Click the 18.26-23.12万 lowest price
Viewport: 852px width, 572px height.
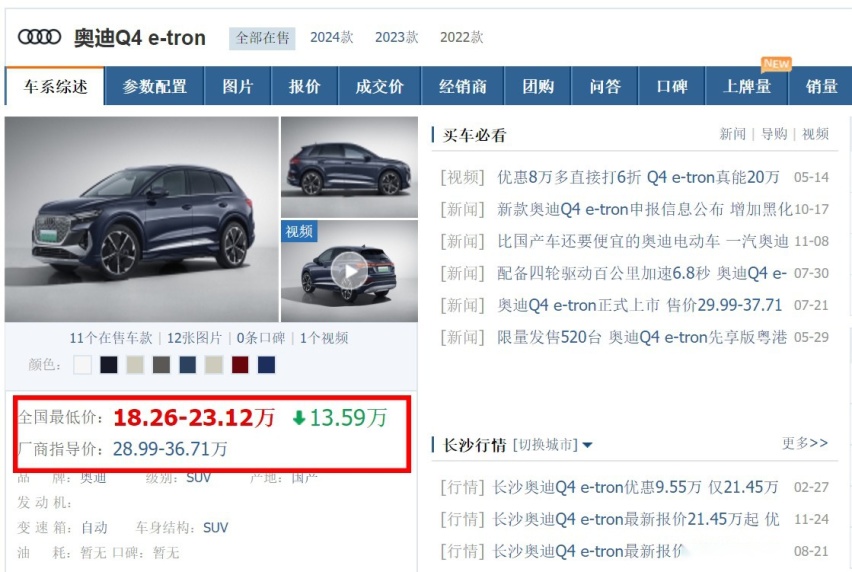[194, 418]
